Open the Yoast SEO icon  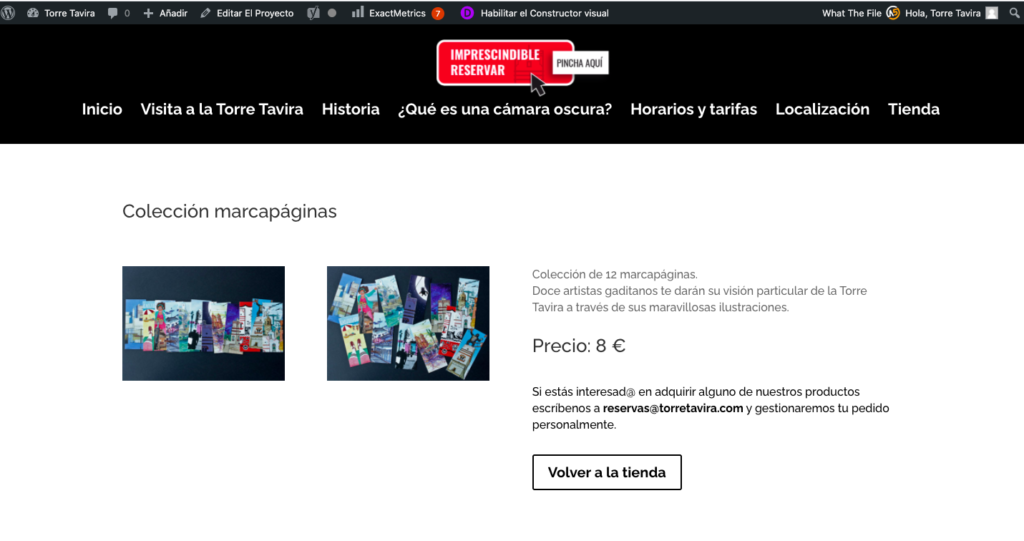click(x=313, y=13)
